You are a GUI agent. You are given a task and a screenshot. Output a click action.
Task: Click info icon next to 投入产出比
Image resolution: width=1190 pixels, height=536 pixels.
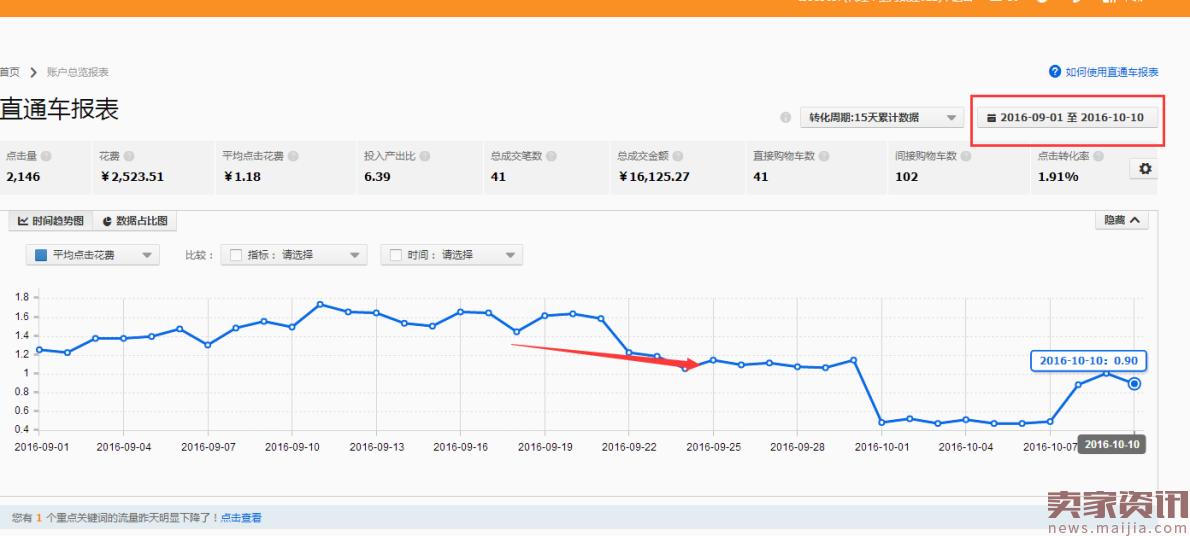425,156
